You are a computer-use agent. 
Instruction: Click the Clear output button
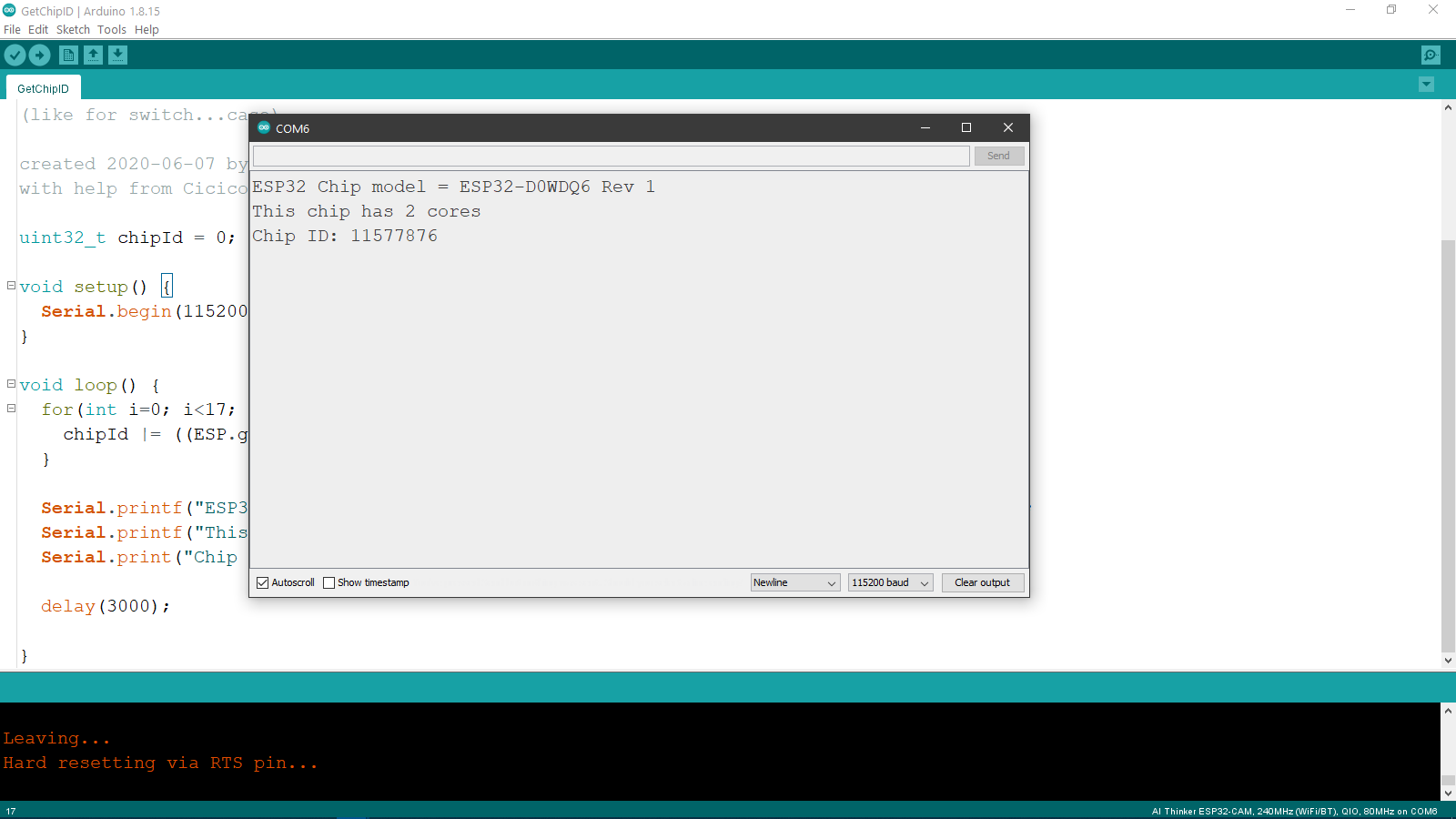983,582
